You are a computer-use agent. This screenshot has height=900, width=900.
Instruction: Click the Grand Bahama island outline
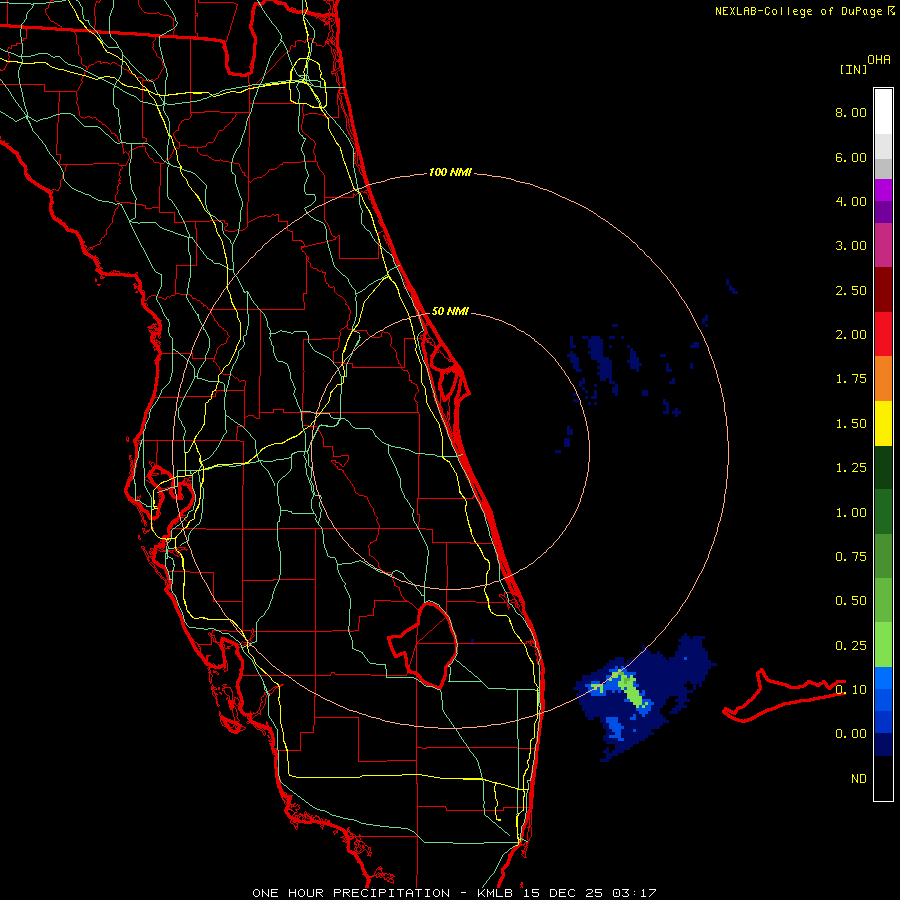tap(783, 696)
